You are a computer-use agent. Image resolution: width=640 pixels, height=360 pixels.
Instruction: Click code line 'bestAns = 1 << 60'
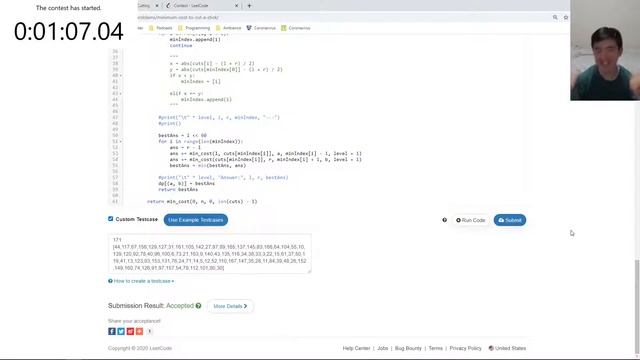(x=182, y=136)
